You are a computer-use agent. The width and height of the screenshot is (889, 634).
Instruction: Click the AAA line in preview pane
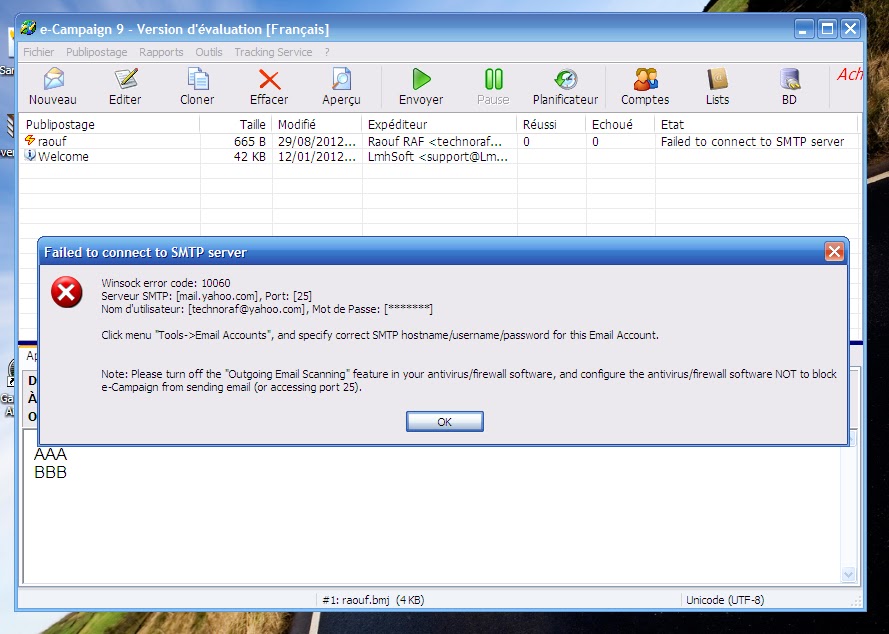(50, 454)
